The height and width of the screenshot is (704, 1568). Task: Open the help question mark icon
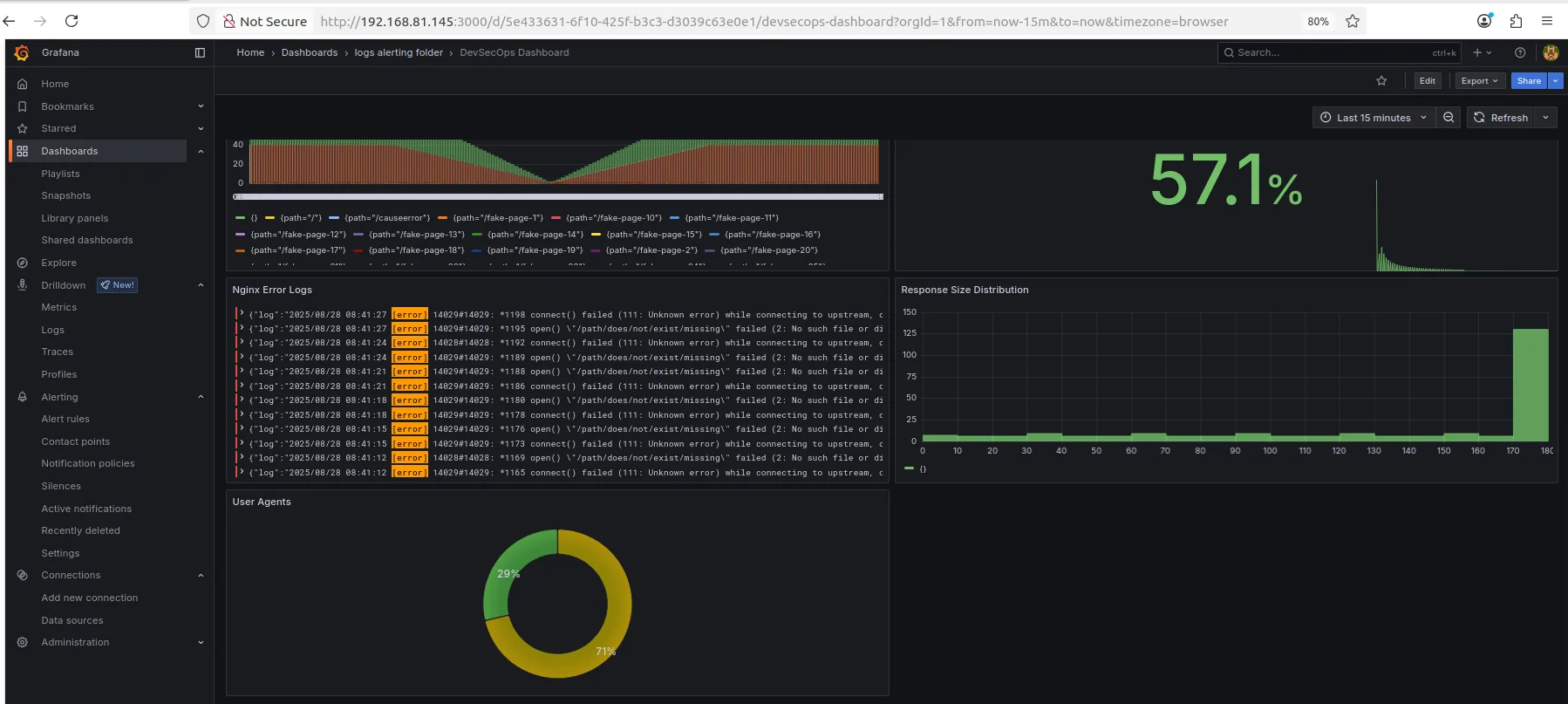(1520, 52)
